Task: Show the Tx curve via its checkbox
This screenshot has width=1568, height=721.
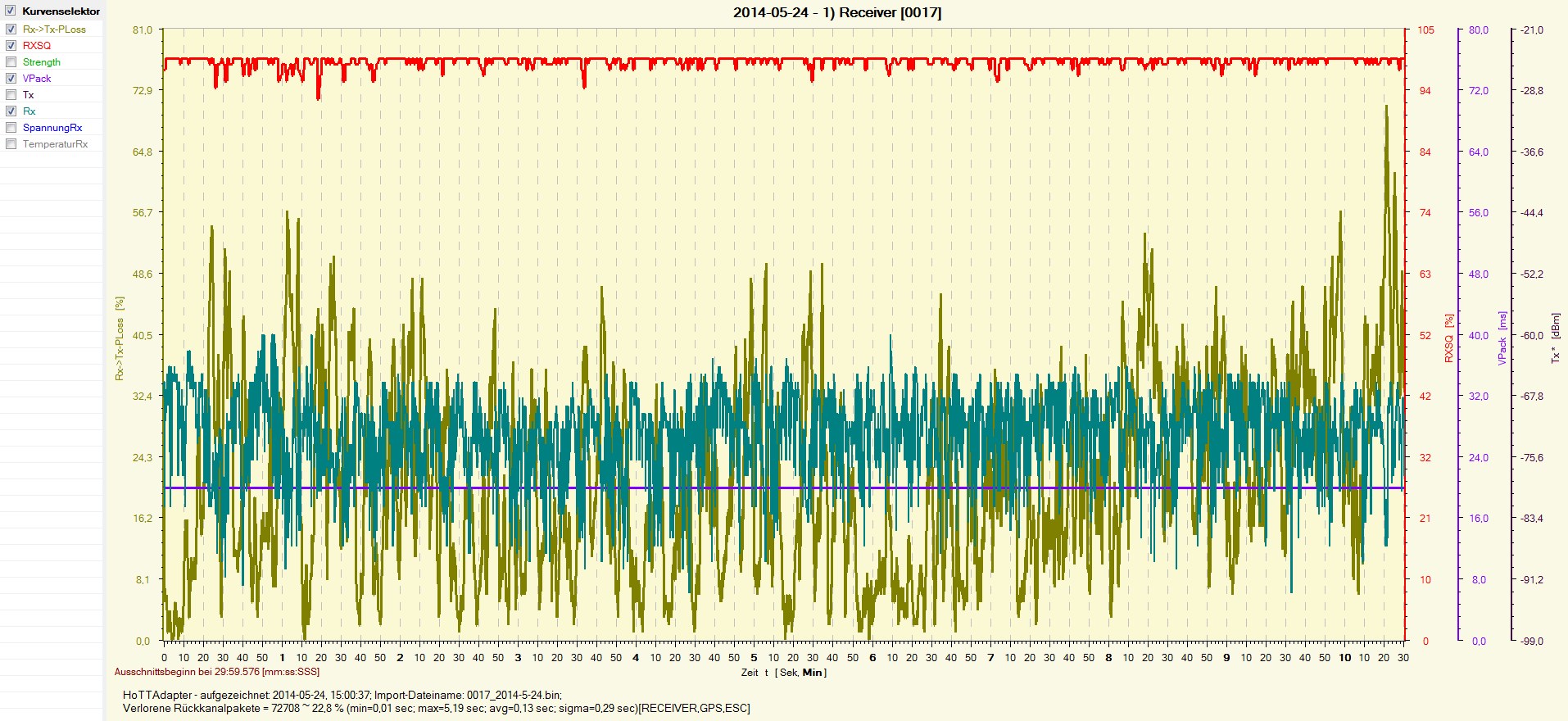Action: tap(11, 95)
